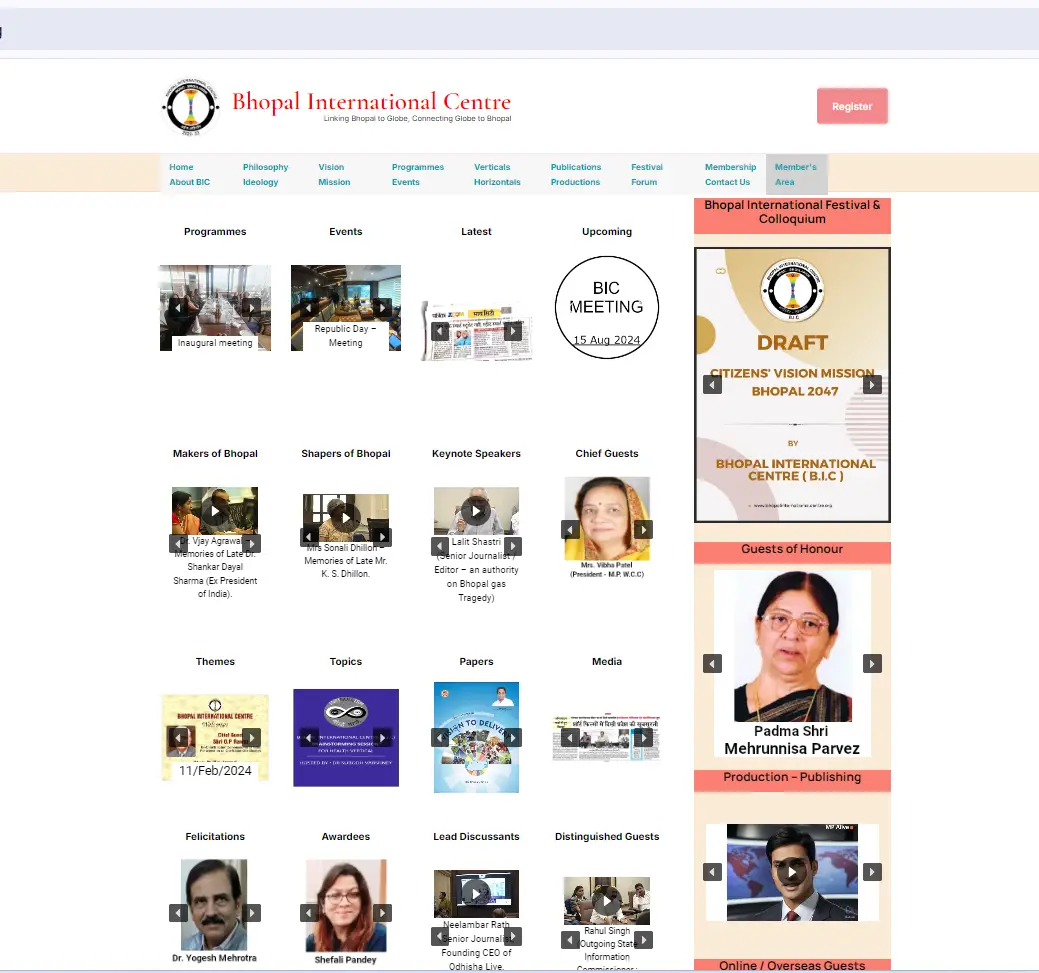This screenshot has width=1039, height=973.
Task: Play the Production - Publishing video
Action: (x=792, y=872)
